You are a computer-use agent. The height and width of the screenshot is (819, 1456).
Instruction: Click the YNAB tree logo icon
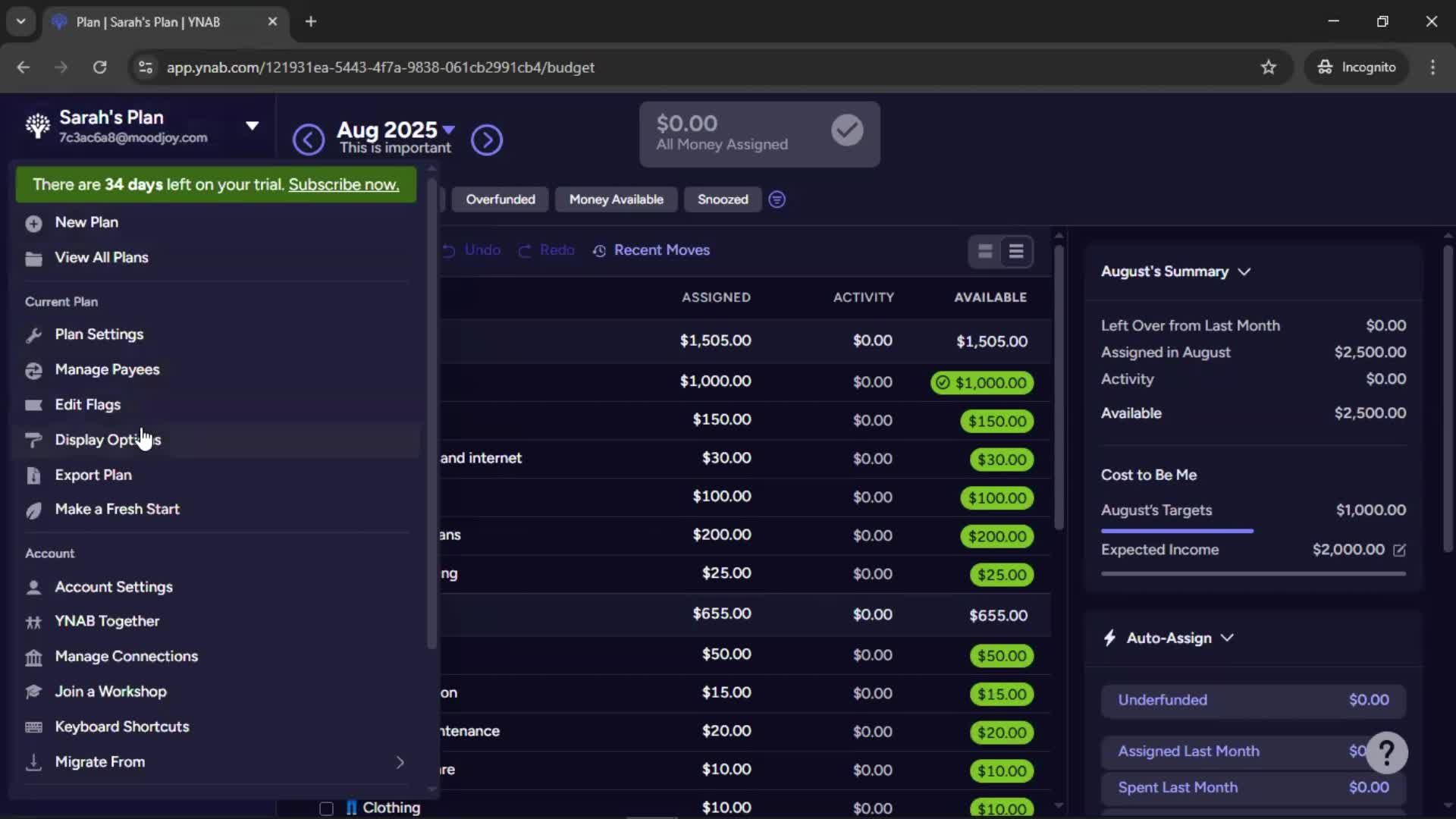click(x=37, y=126)
